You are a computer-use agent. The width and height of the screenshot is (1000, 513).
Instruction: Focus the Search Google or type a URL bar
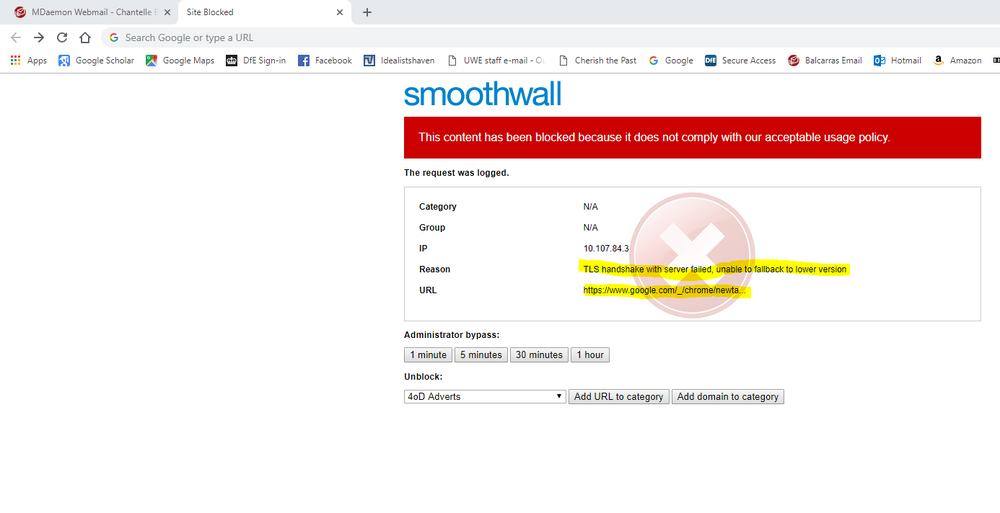coord(548,38)
